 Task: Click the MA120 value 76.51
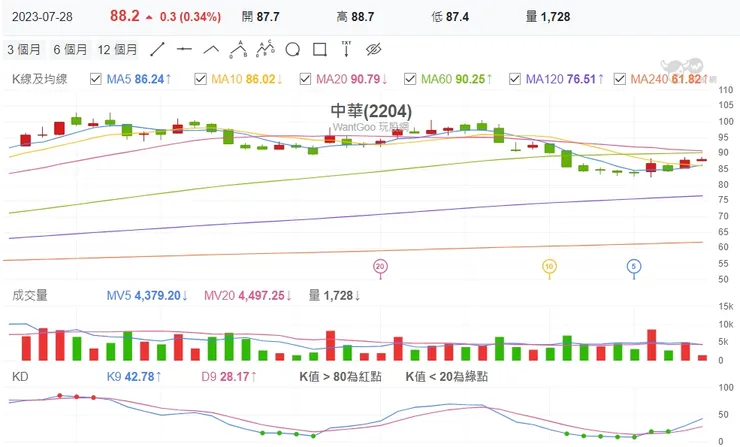[x=581, y=79]
